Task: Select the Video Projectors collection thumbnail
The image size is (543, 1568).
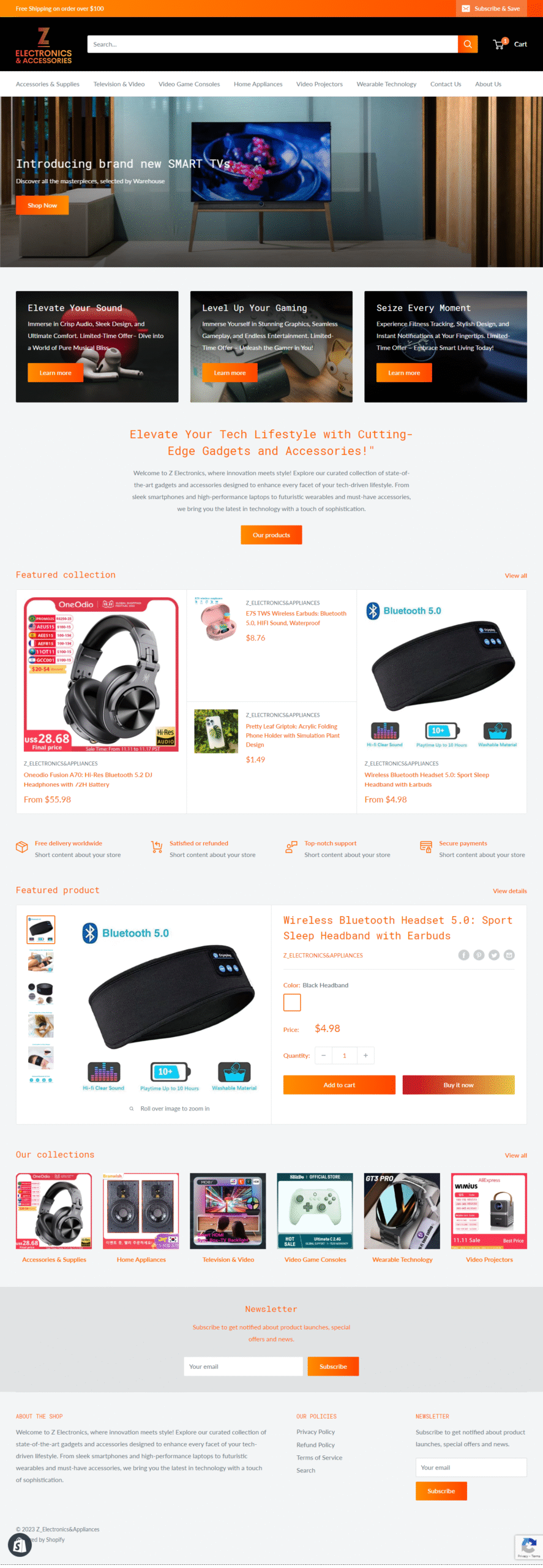Action: (x=489, y=1211)
